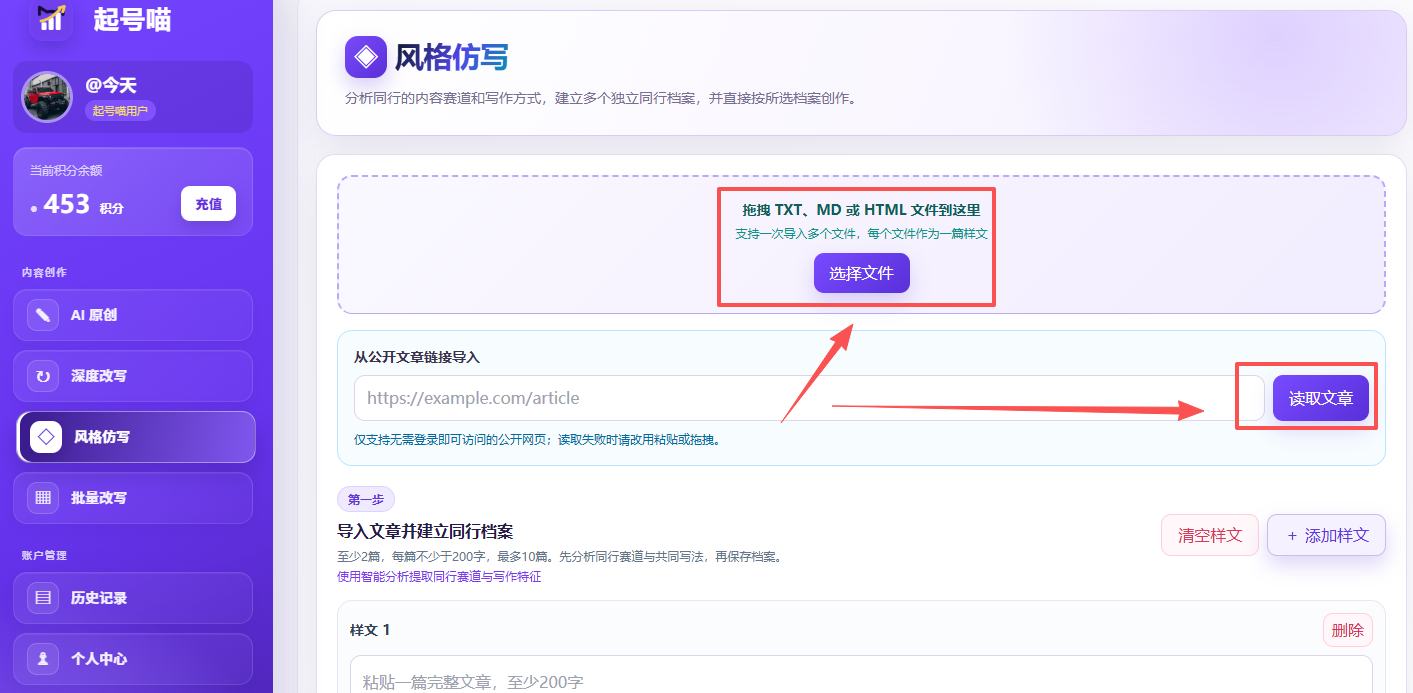
Task: Click the 起号喵用户 badge
Action: pyautogui.click(x=120, y=111)
